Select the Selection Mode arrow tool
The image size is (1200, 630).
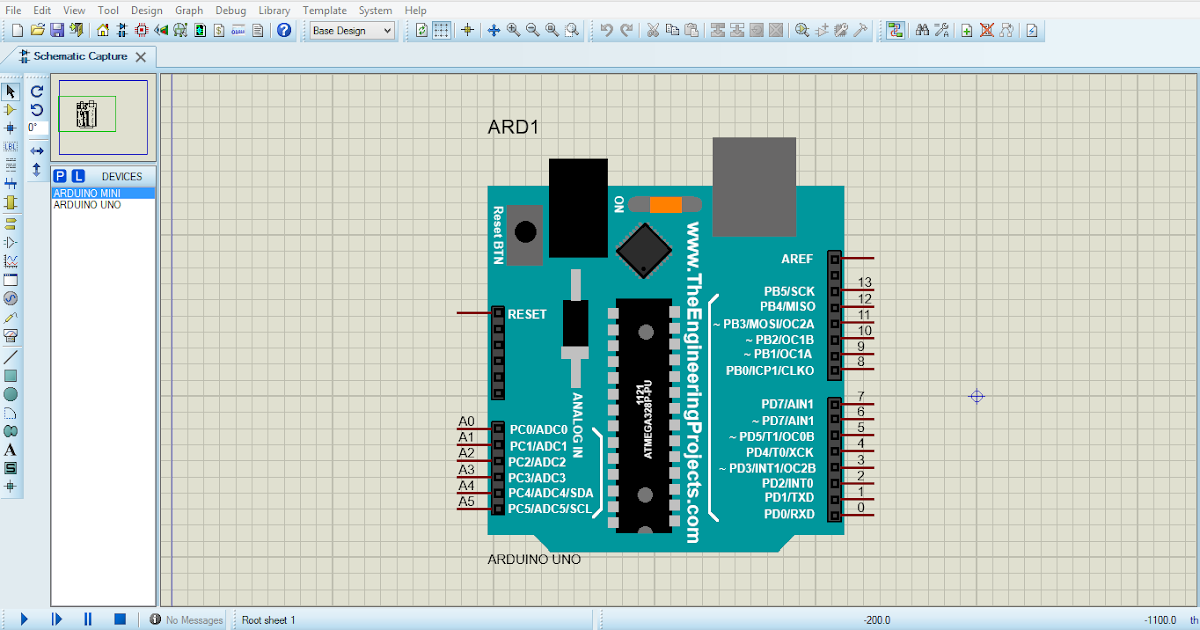click(11, 92)
